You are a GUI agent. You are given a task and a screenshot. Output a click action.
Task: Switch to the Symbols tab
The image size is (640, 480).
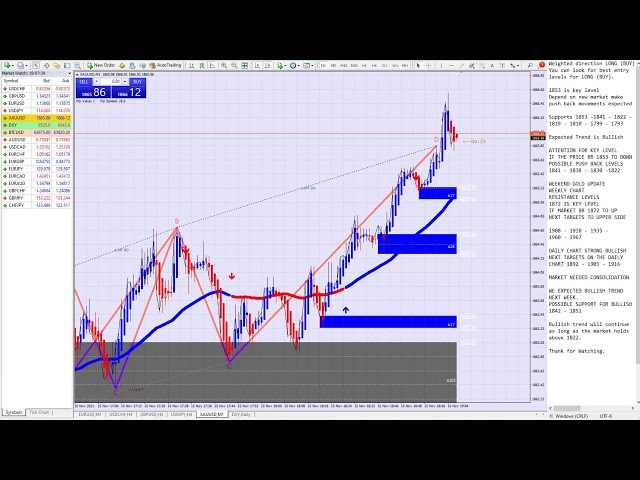click(14, 412)
